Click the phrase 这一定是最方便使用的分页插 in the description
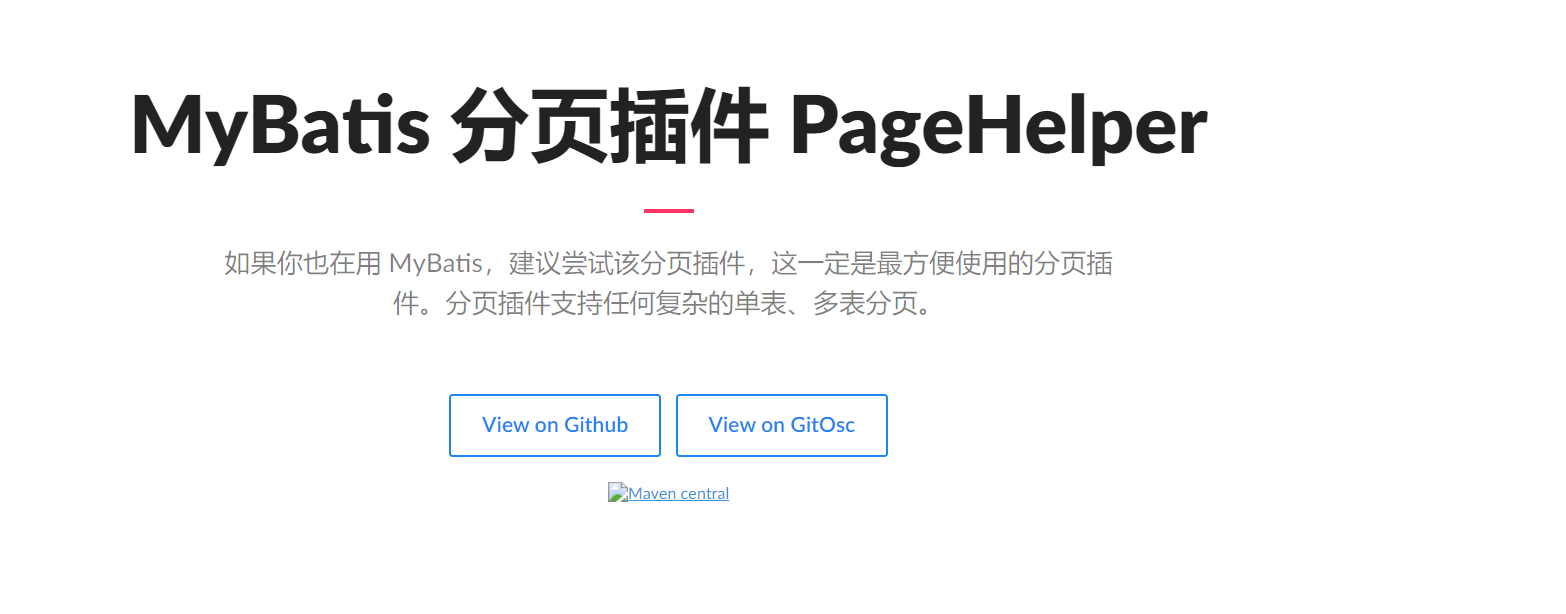 point(943,265)
